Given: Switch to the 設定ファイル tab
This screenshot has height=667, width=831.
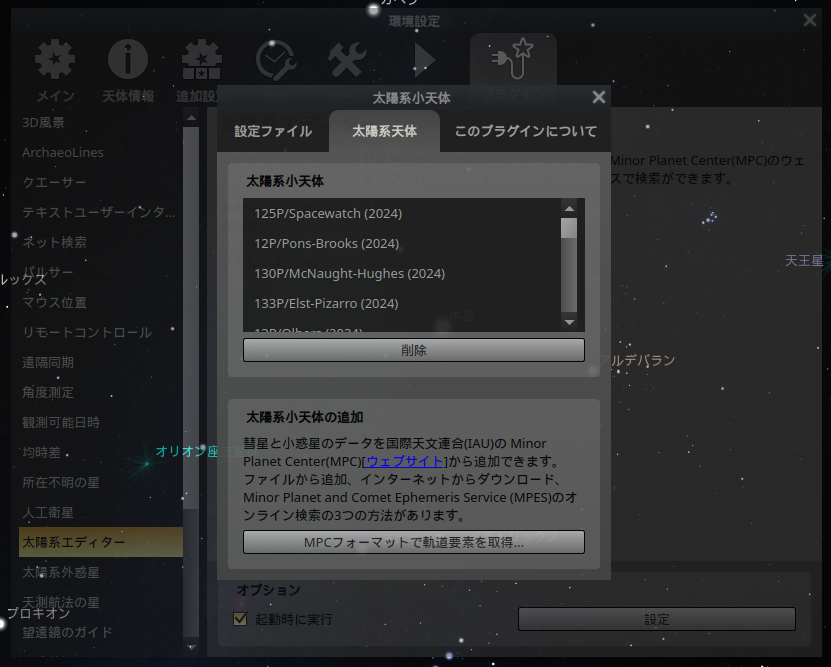Looking at the screenshot, I should tap(273, 131).
